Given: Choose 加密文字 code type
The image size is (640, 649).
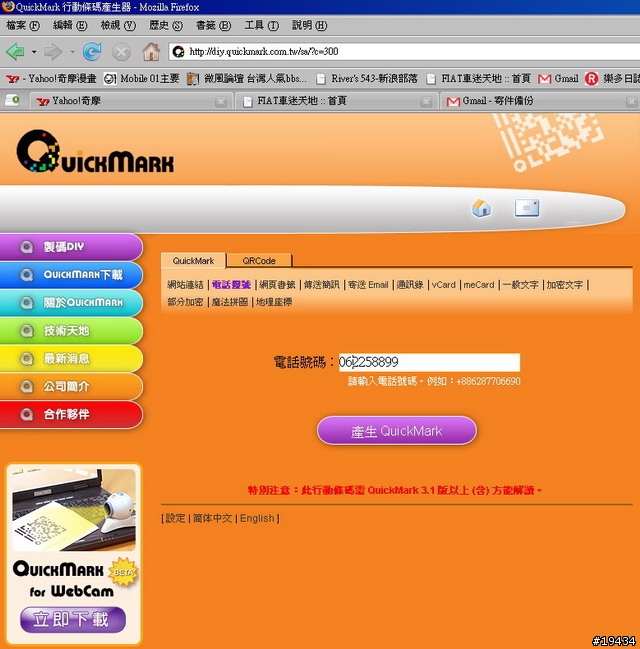Looking at the screenshot, I should click(565, 285).
